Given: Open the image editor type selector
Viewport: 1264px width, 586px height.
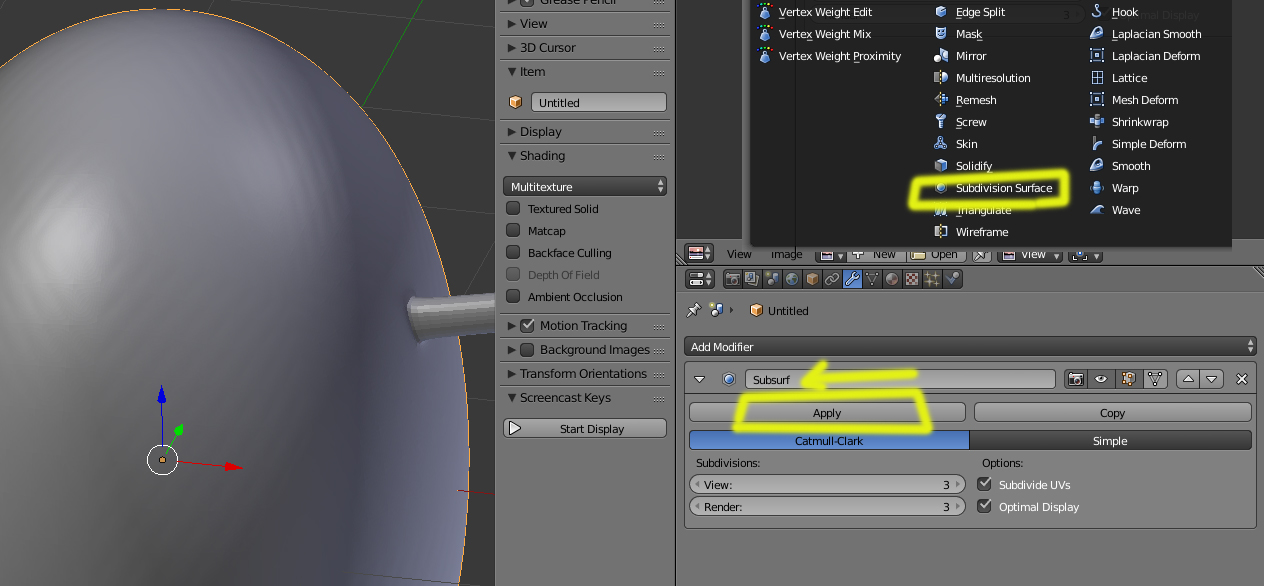Looking at the screenshot, I should [x=698, y=254].
